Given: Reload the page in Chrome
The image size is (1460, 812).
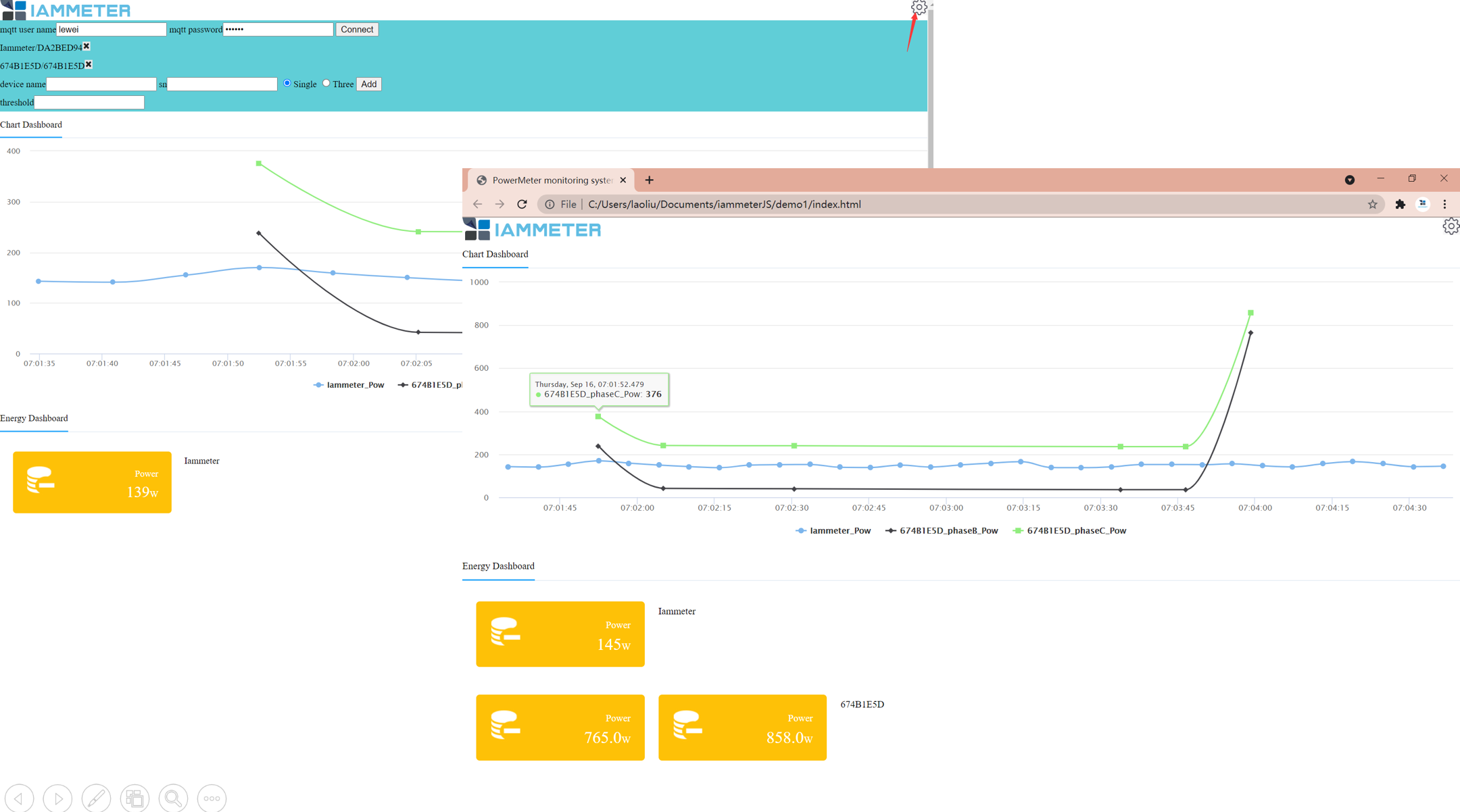Looking at the screenshot, I should coord(522,204).
